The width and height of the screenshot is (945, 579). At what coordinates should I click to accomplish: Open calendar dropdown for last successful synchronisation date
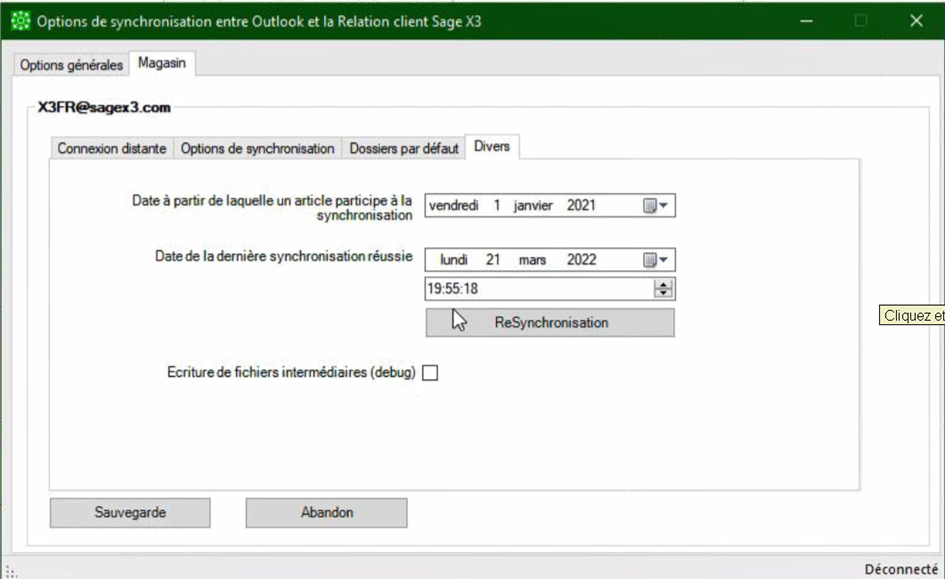[x=655, y=260]
